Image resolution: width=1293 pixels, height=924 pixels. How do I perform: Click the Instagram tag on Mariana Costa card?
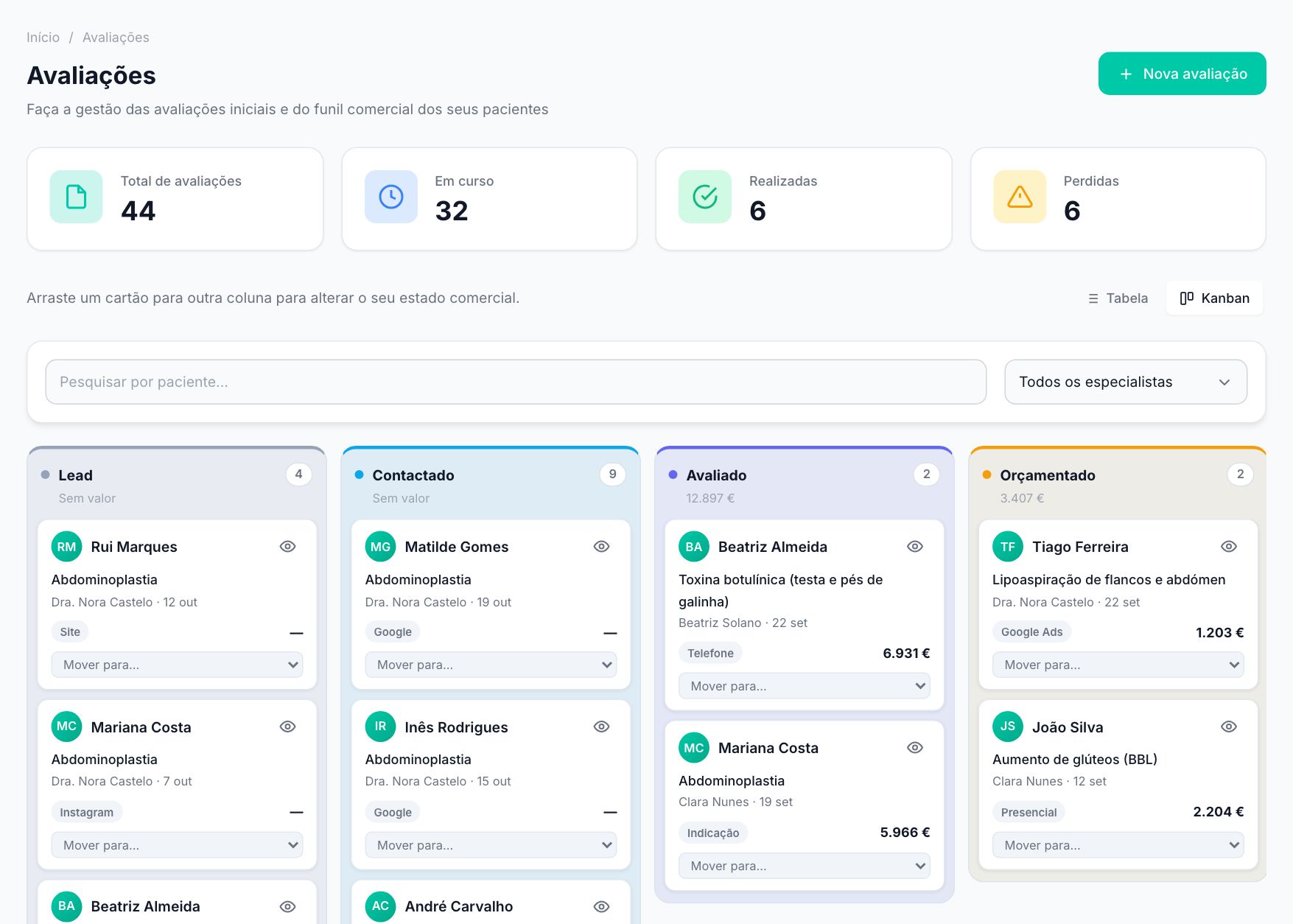coord(87,812)
